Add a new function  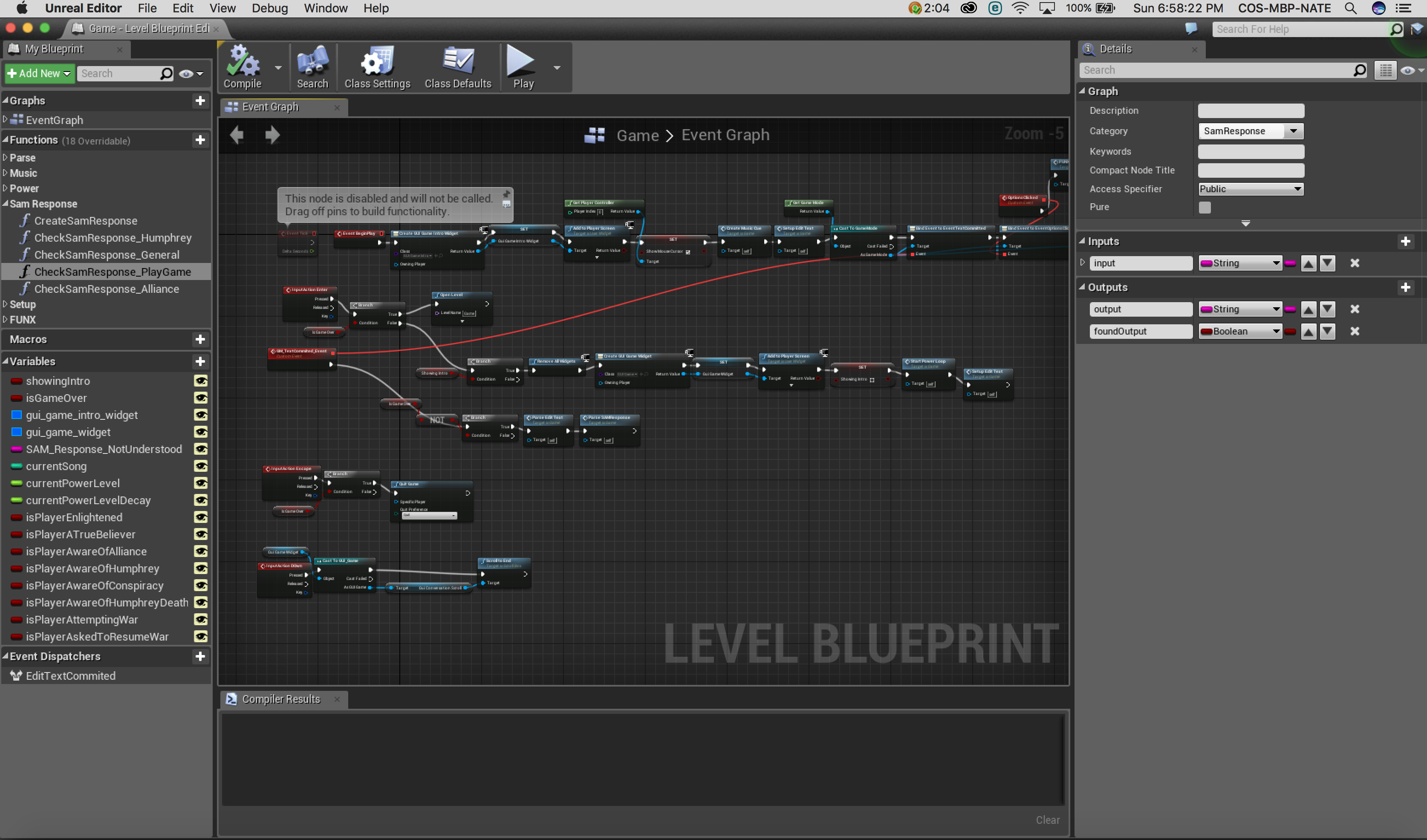[x=200, y=140]
